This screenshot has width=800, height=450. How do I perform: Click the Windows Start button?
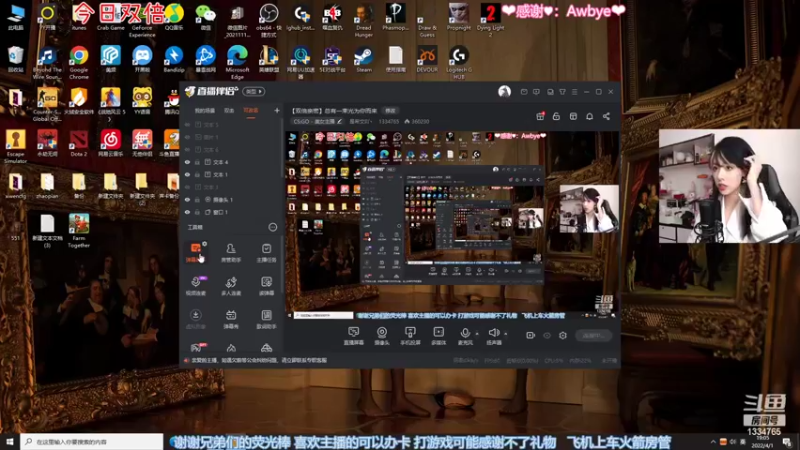(10, 441)
